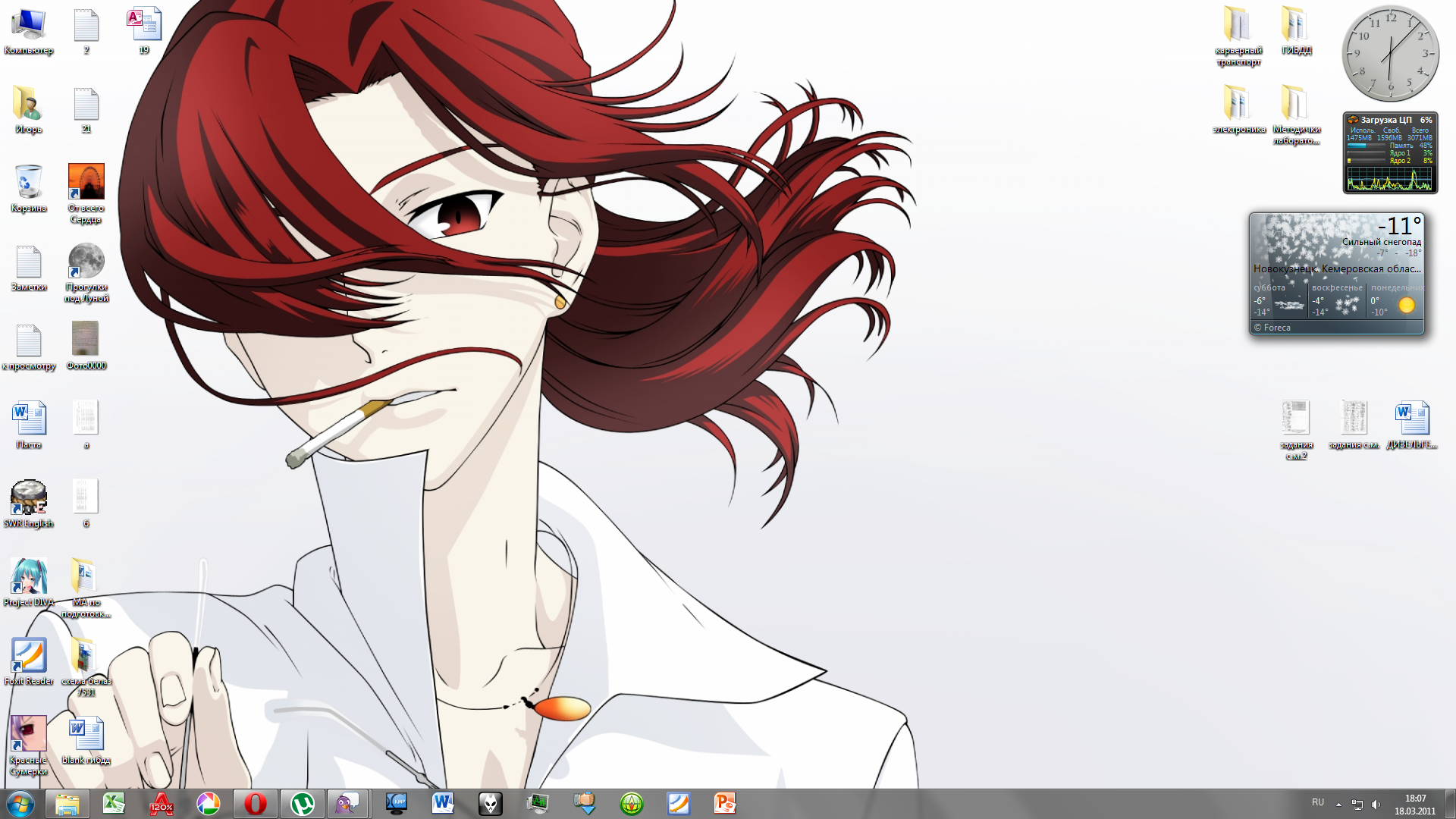Switch to Pidgin messenger in the taskbar
The width and height of the screenshot is (1456, 819).
tap(348, 804)
